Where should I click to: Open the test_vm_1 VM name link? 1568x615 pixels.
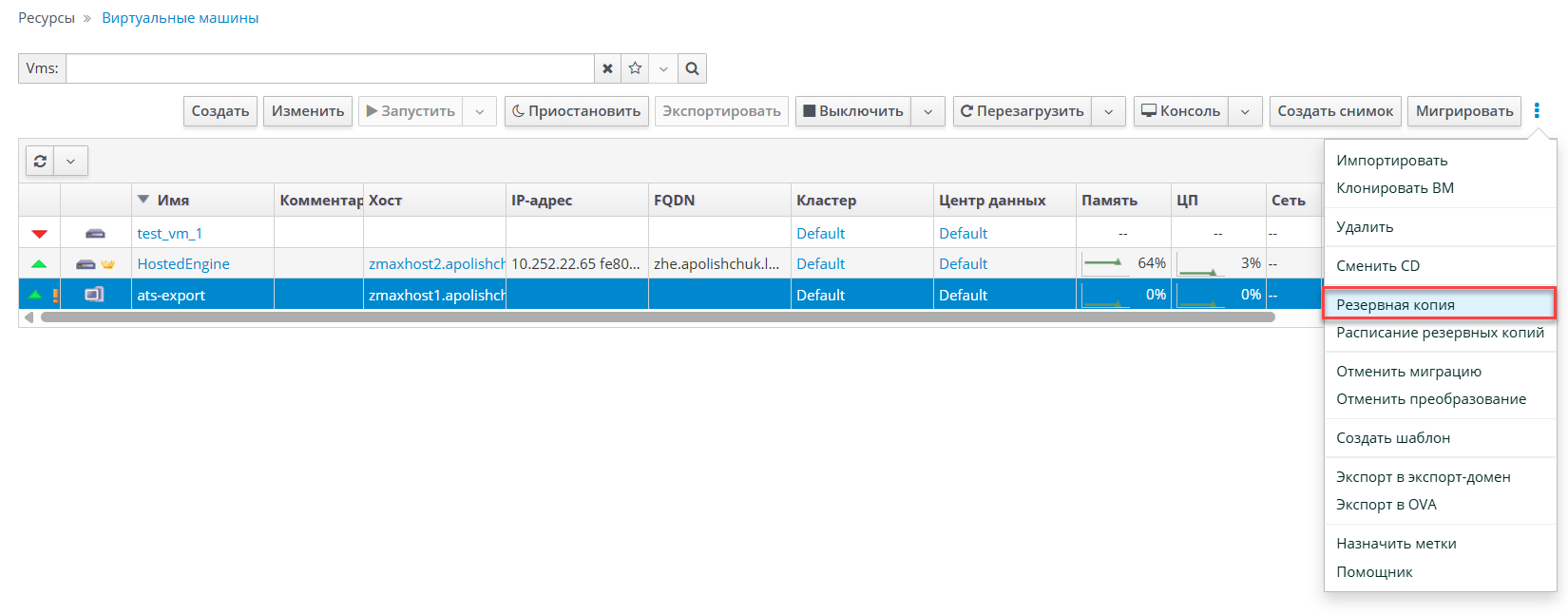170,234
